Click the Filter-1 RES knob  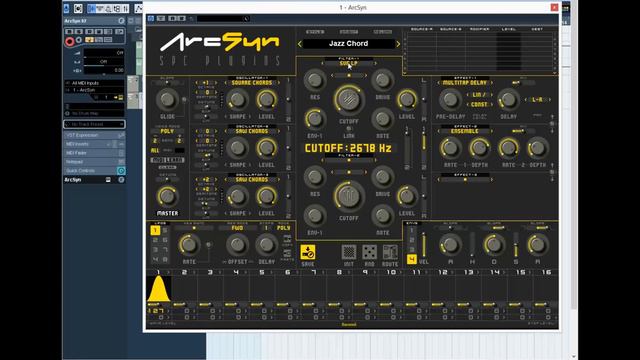315,80
